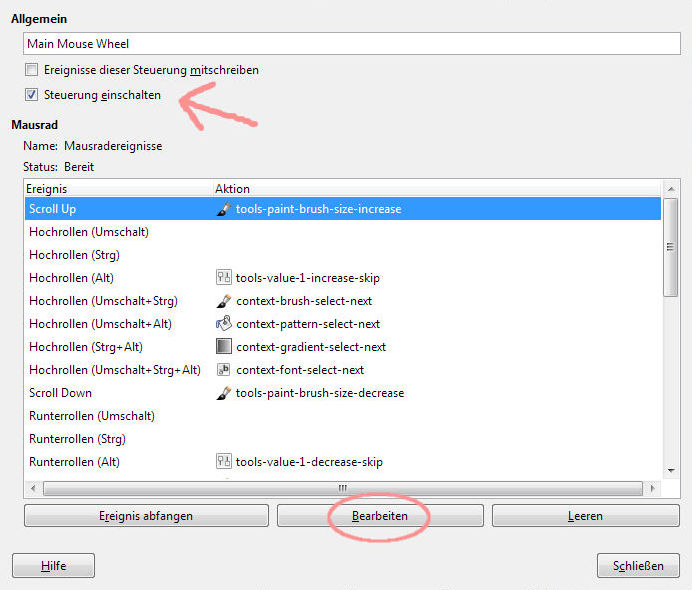The width and height of the screenshot is (692, 590).
Task: Click the 'context-gradient-select-next' action text
Action: point(311,347)
